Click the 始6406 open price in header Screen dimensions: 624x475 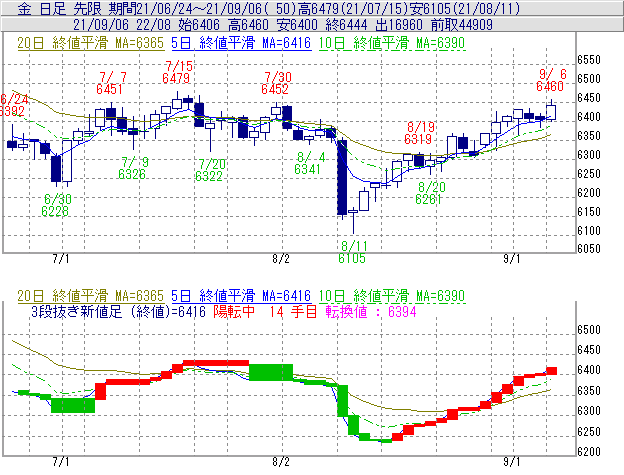[x=199, y=25]
